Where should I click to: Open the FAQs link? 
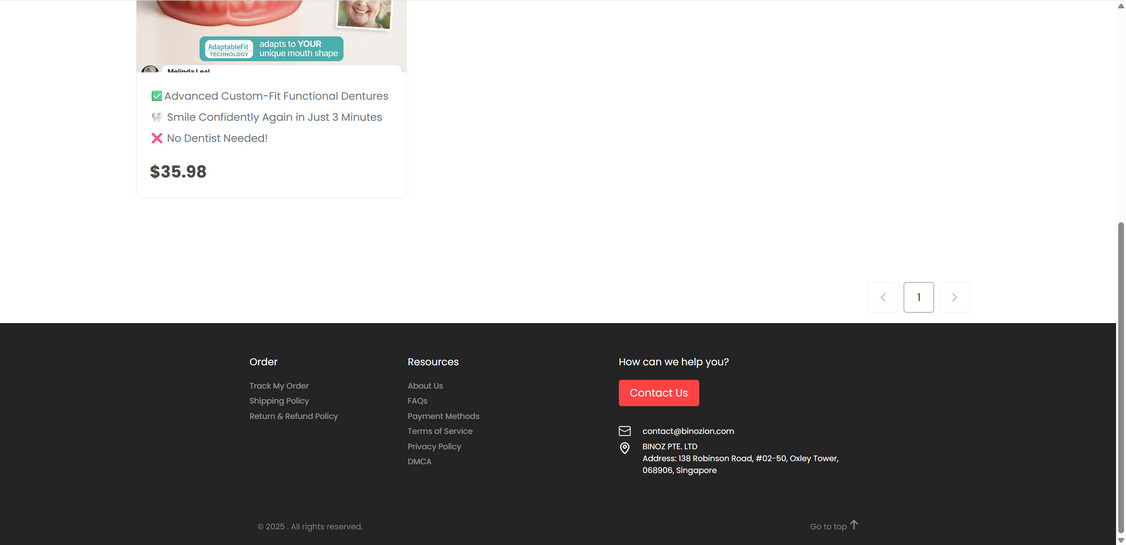[x=417, y=401]
